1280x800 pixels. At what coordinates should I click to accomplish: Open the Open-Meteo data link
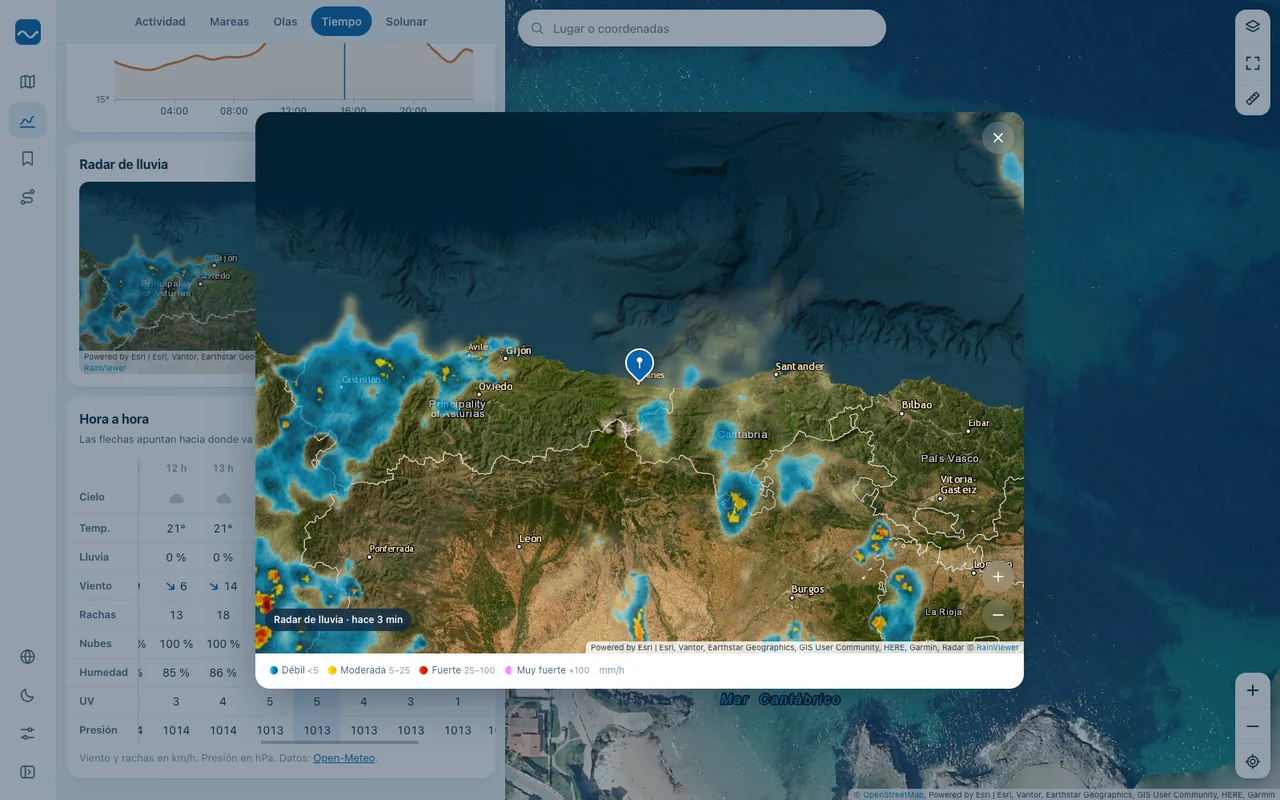[344, 758]
